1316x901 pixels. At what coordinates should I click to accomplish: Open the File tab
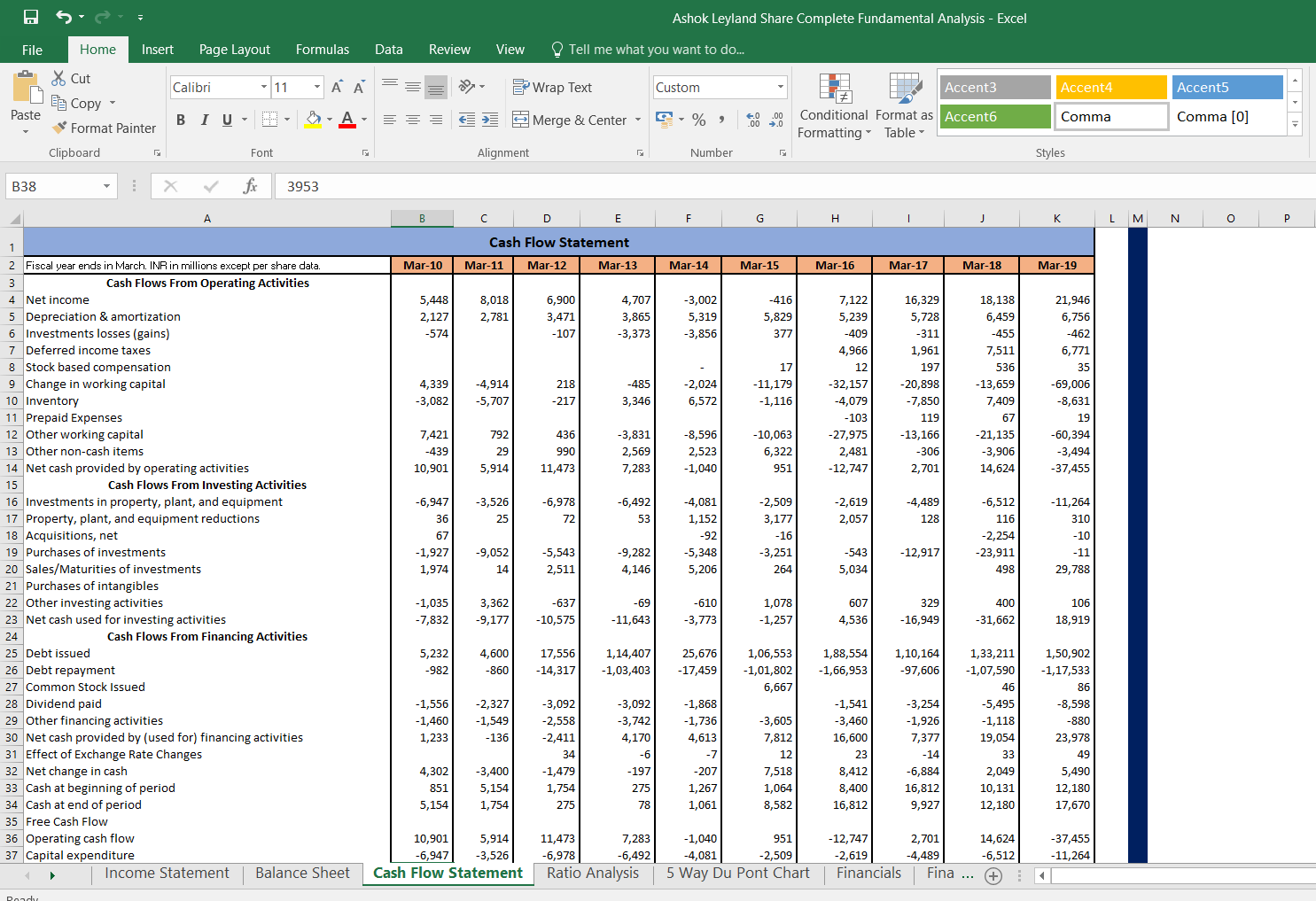(32, 50)
